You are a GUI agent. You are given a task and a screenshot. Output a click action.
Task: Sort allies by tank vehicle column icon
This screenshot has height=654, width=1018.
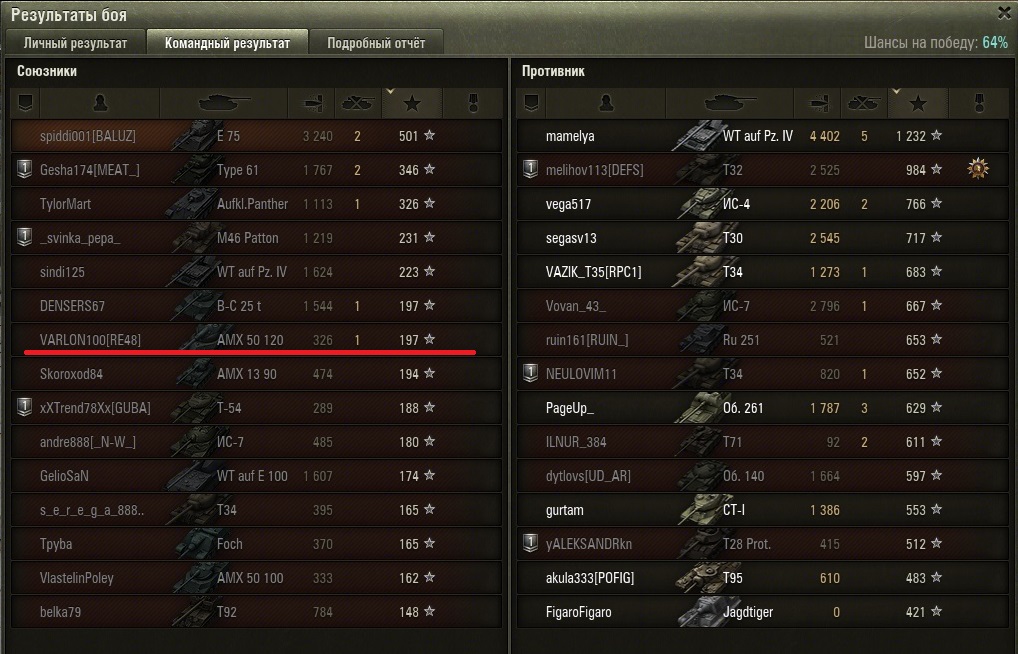[x=223, y=103]
